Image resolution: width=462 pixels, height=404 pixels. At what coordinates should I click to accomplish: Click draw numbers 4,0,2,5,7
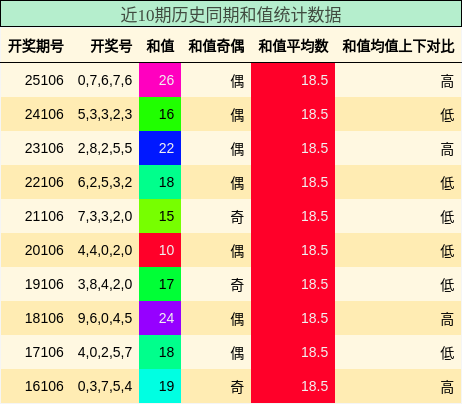click(x=105, y=352)
